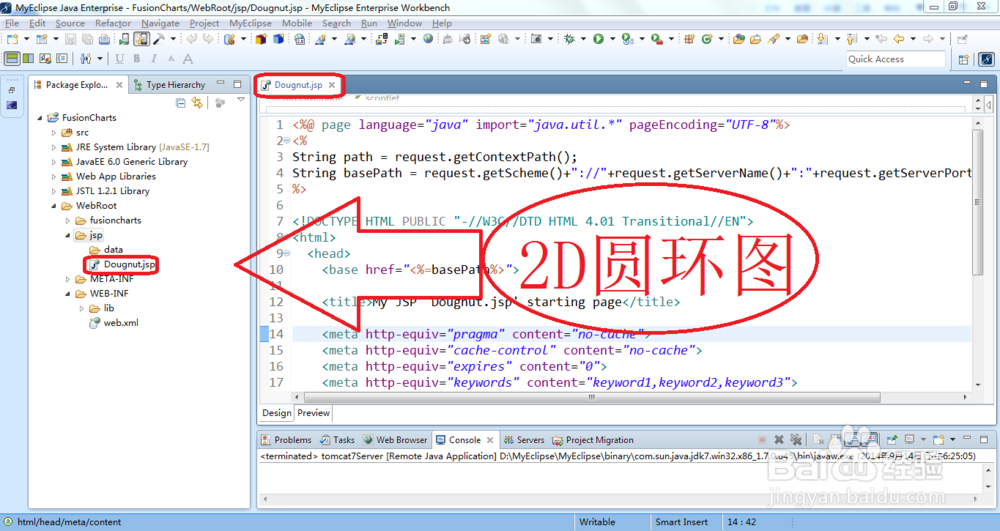Select JRE System Library node

[x=135, y=147]
